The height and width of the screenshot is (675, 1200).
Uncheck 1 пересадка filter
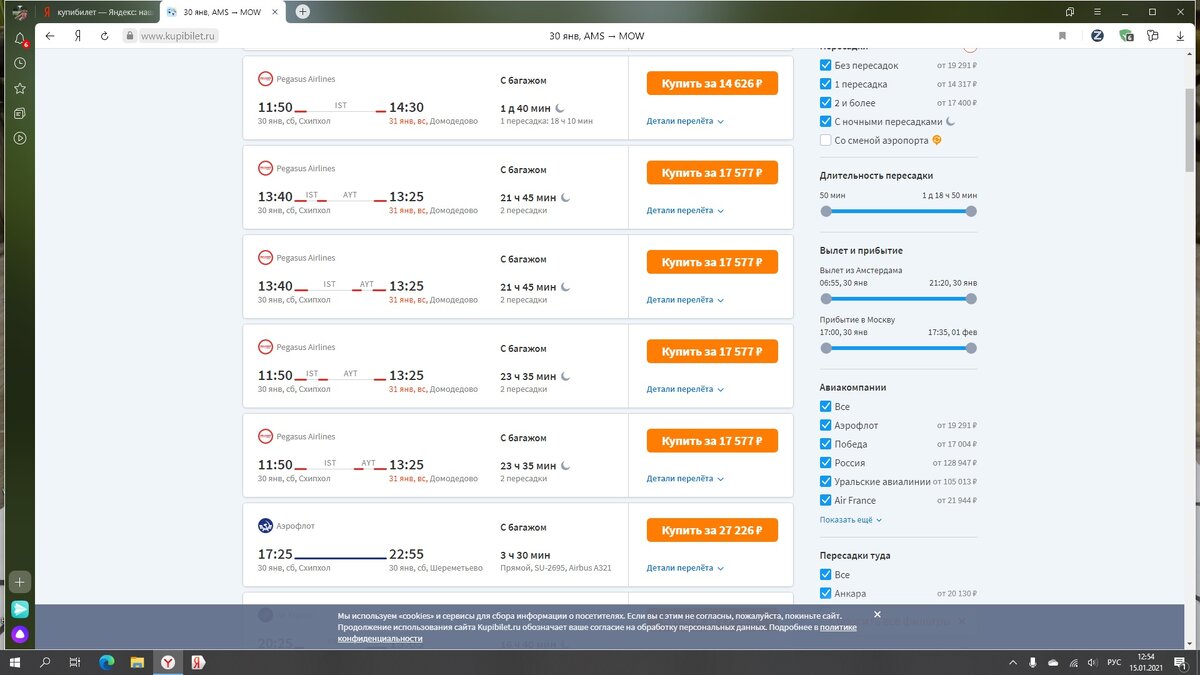click(x=826, y=84)
